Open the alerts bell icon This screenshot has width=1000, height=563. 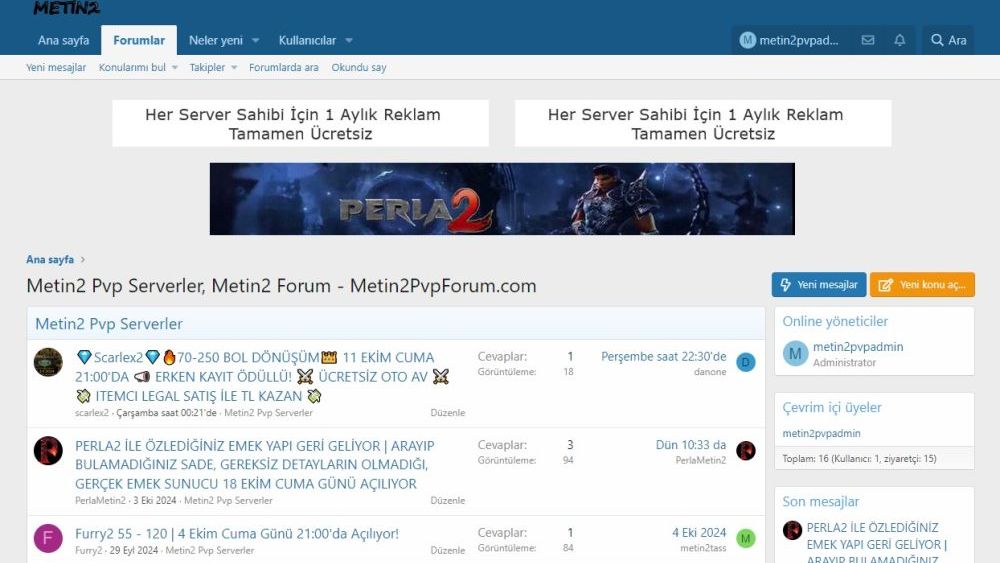pos(899,40)
